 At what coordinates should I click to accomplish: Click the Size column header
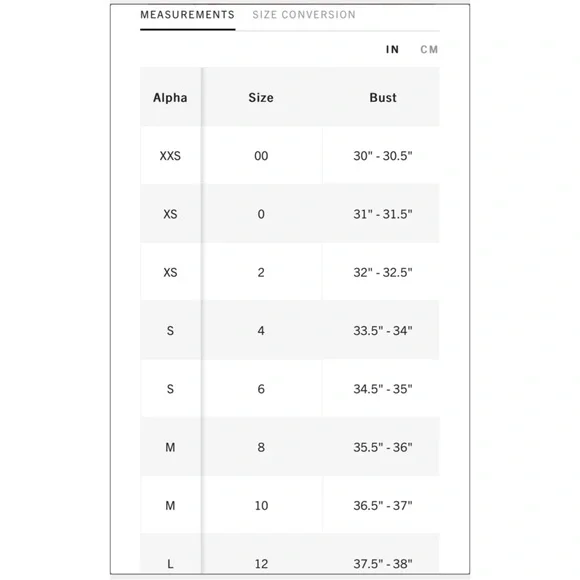261,98
